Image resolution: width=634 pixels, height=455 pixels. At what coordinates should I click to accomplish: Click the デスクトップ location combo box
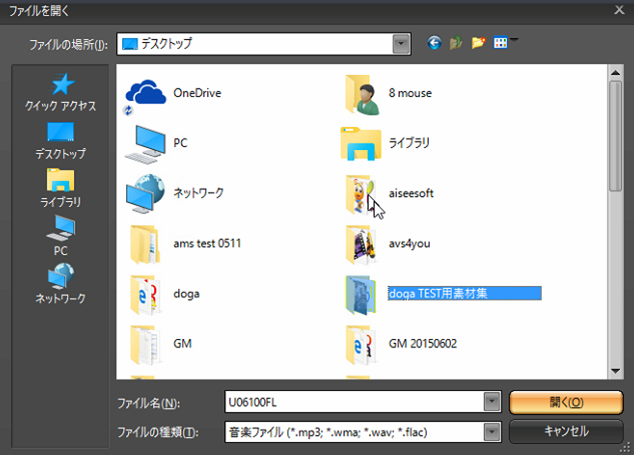tap(264, 44)
